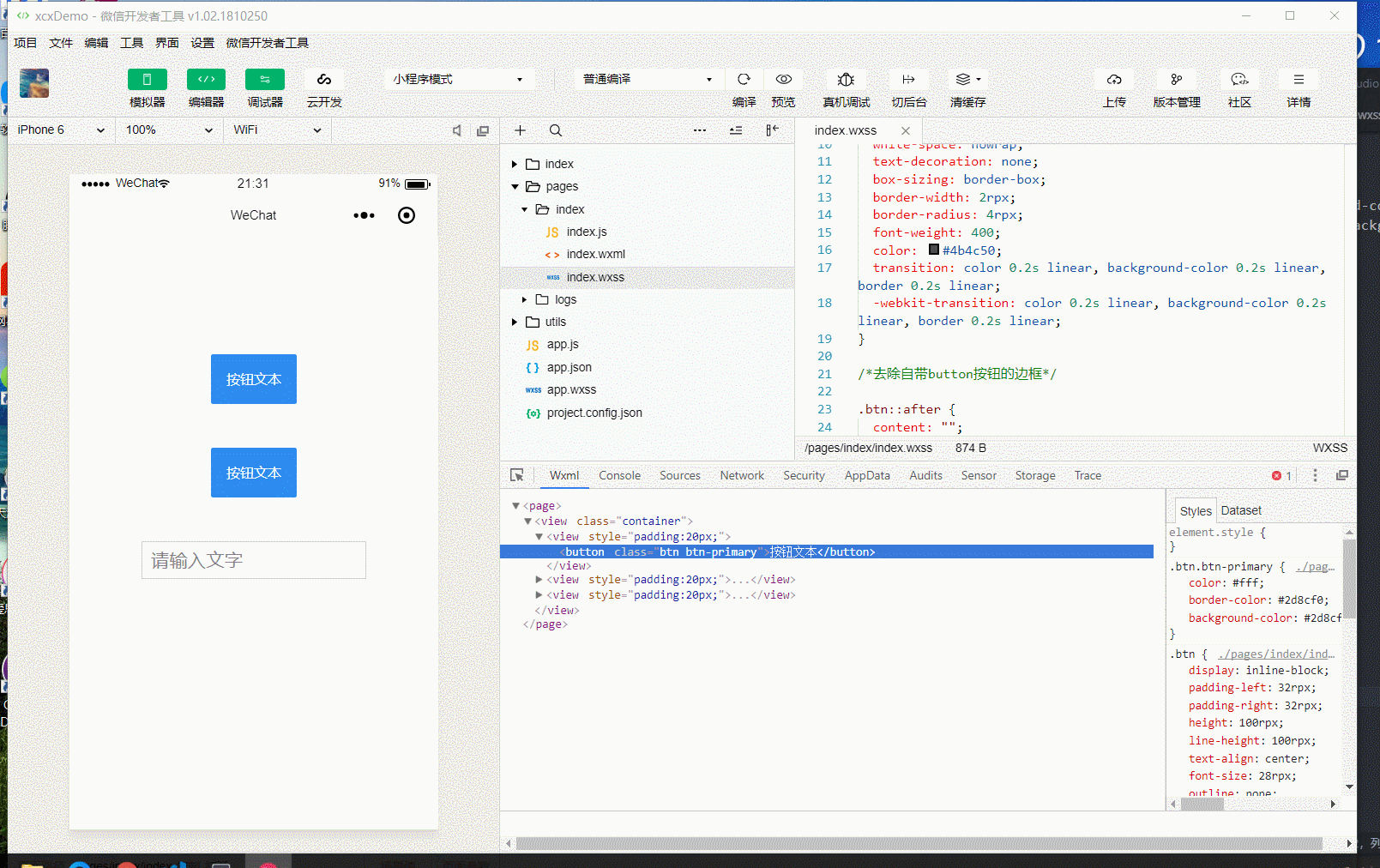Open the 微信开发者工具 menu
This screenshot has height=868, width=1380.
pos(268,43)
